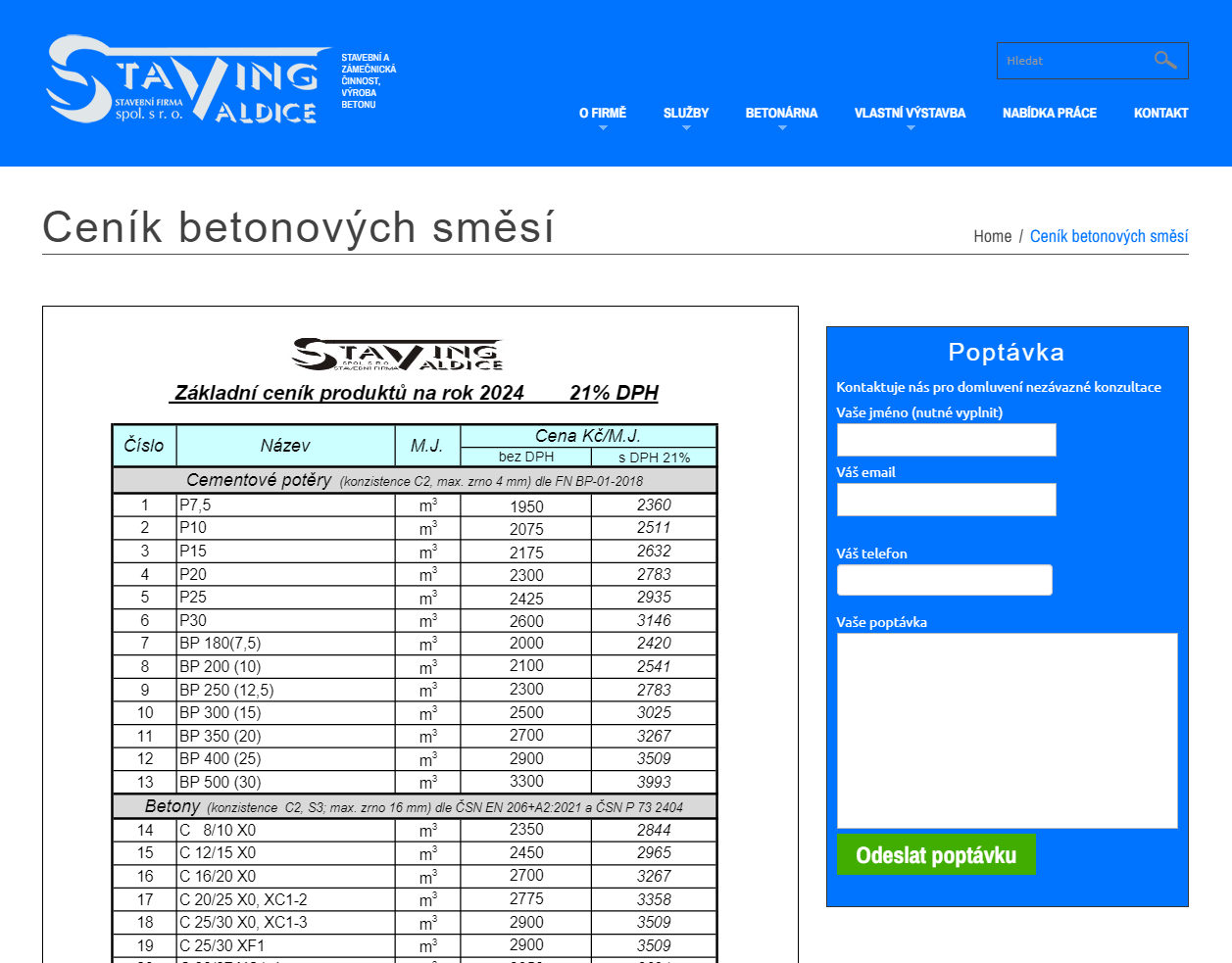Click the Vaše poptávka text area
The width and height of the screenshot is (1232, 963).
pyautogui.click(x=1007, y=730)
